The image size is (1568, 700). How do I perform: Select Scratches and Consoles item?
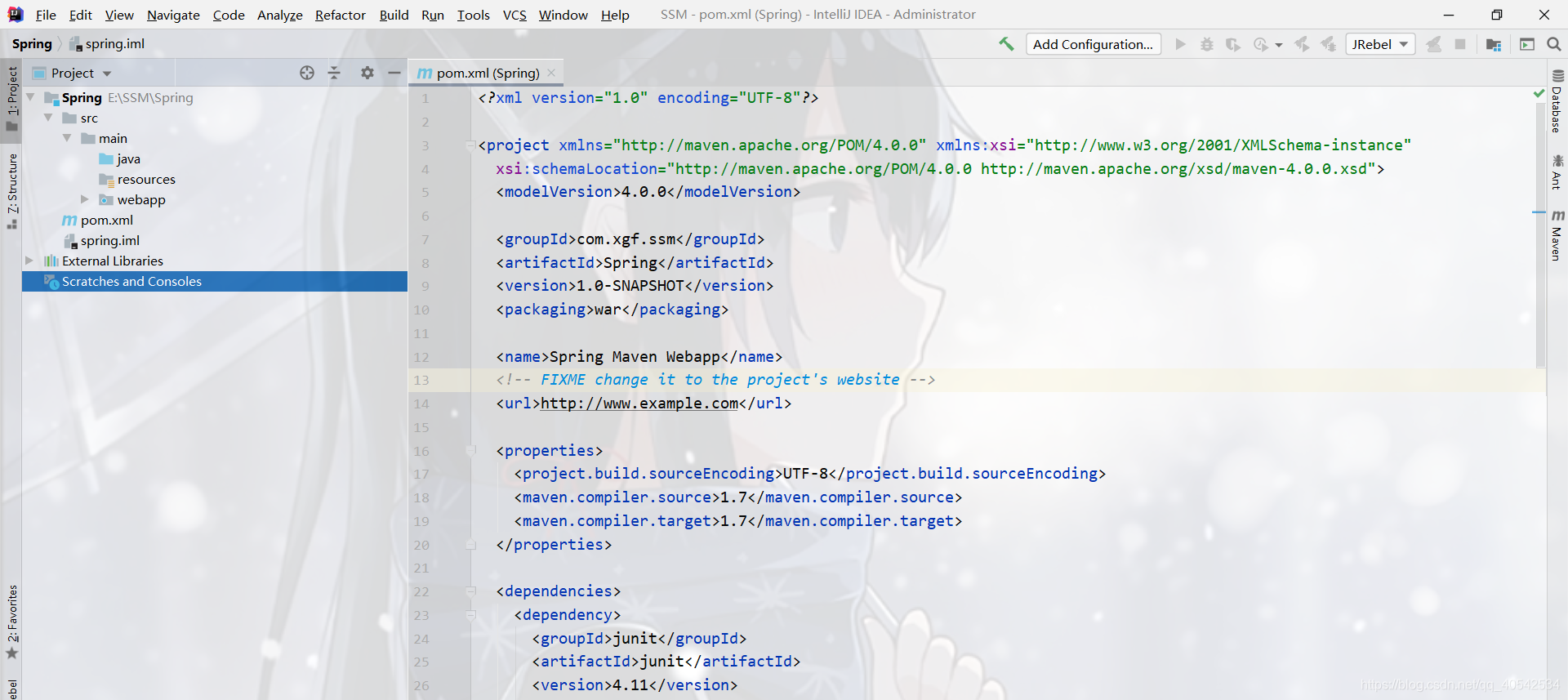tap(215, 281)
